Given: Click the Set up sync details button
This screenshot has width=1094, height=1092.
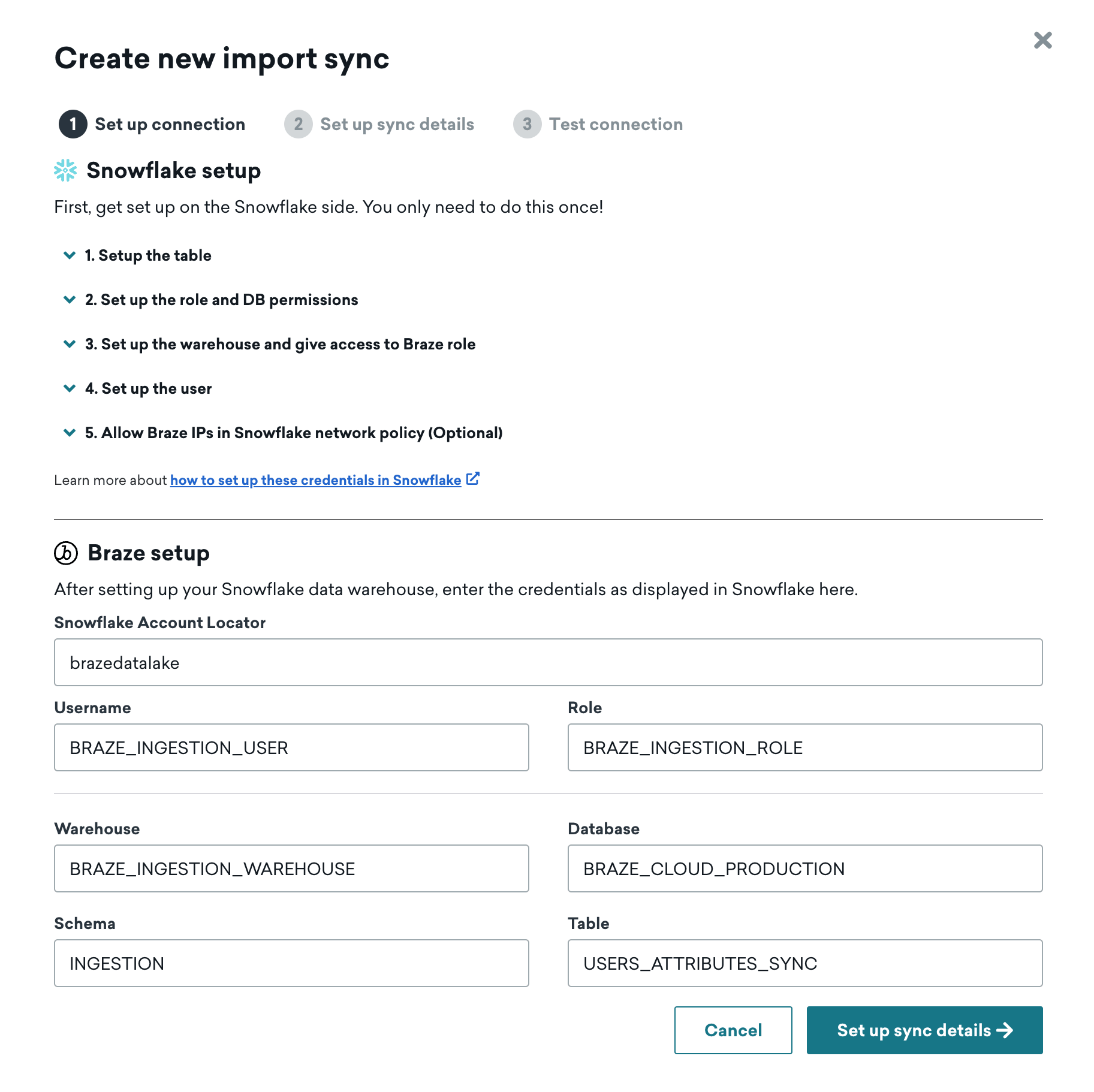Looking at the screenshot, I should (x=924, y=1030).
